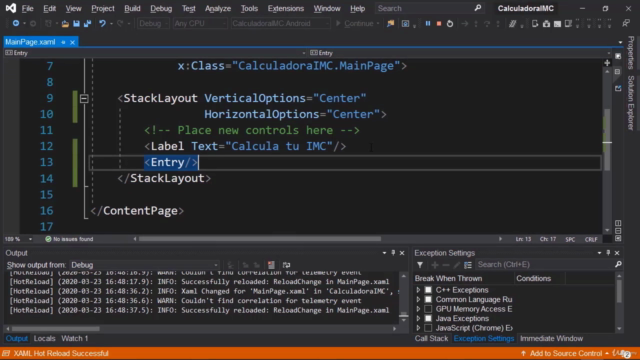Click the No issues found indicator
640x360 pixels.
pyautogui.click(x=69, y=239)
